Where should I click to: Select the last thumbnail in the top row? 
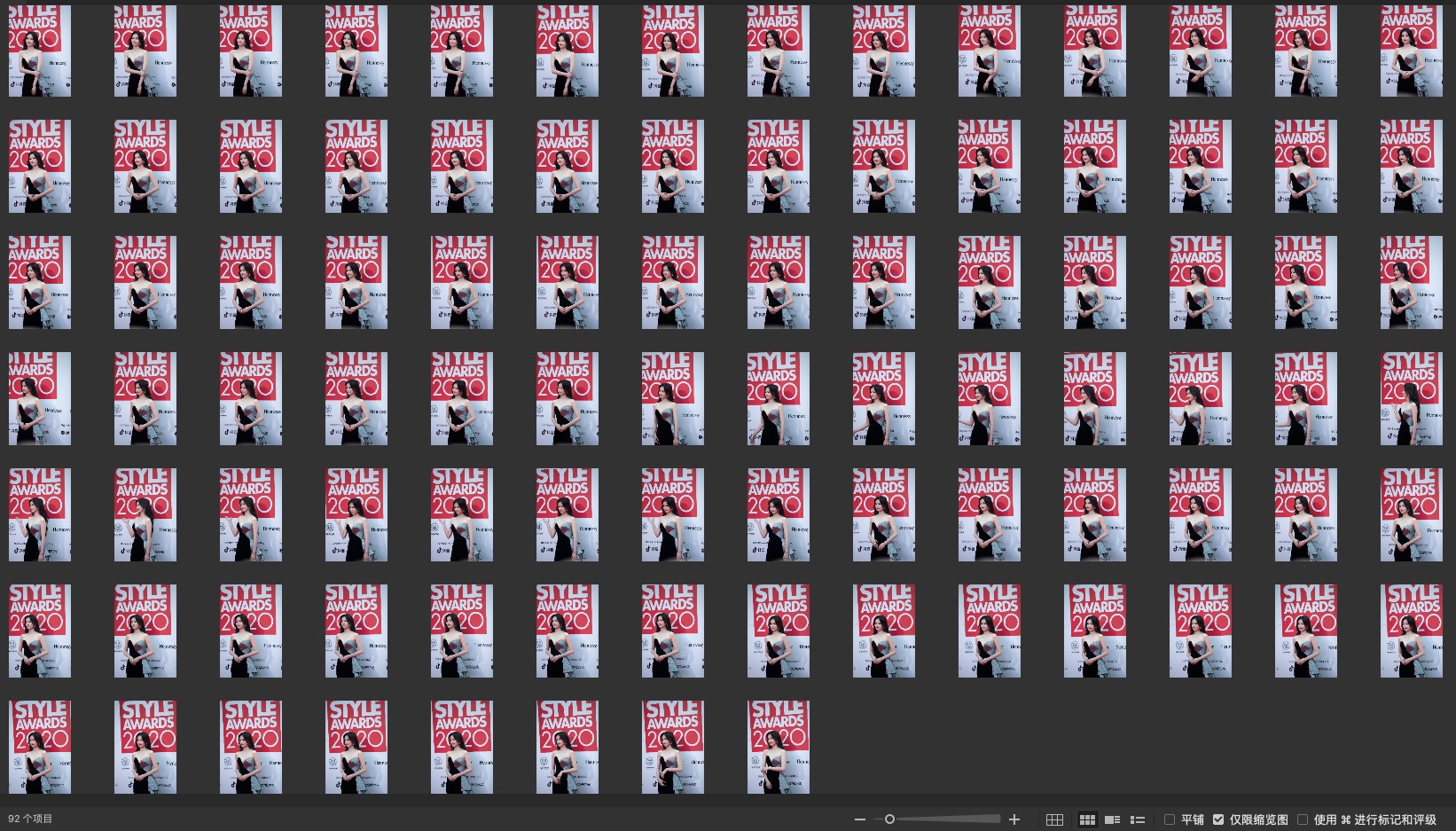coord(1411,51)
